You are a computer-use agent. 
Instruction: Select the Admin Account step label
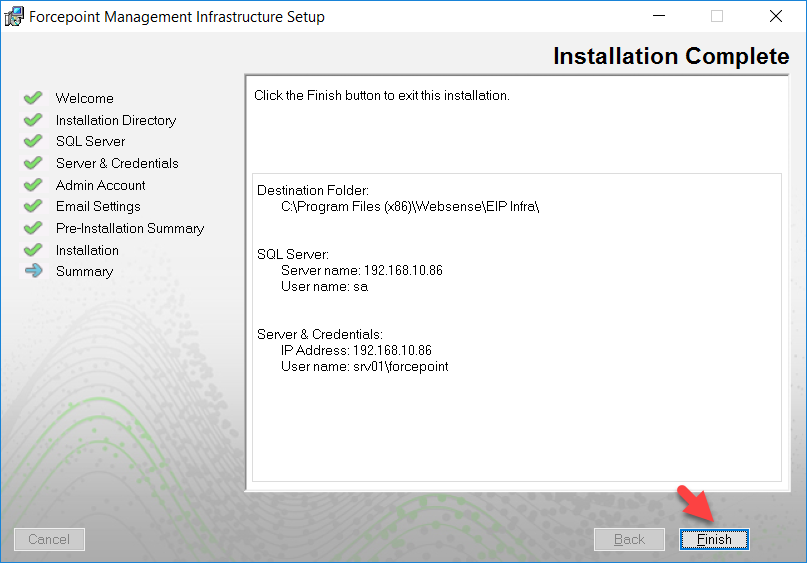pyautogui.click(x=100, y=185)
